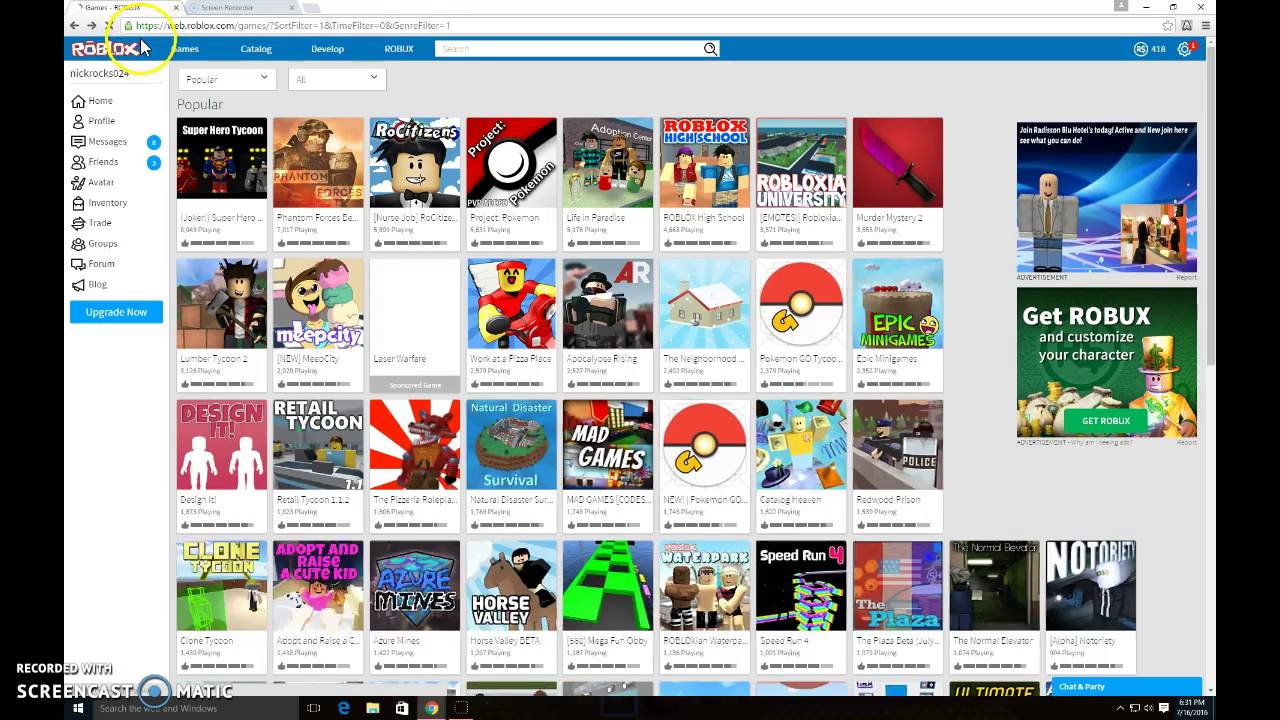Click inside the Roblox search field

click(570, 48)
